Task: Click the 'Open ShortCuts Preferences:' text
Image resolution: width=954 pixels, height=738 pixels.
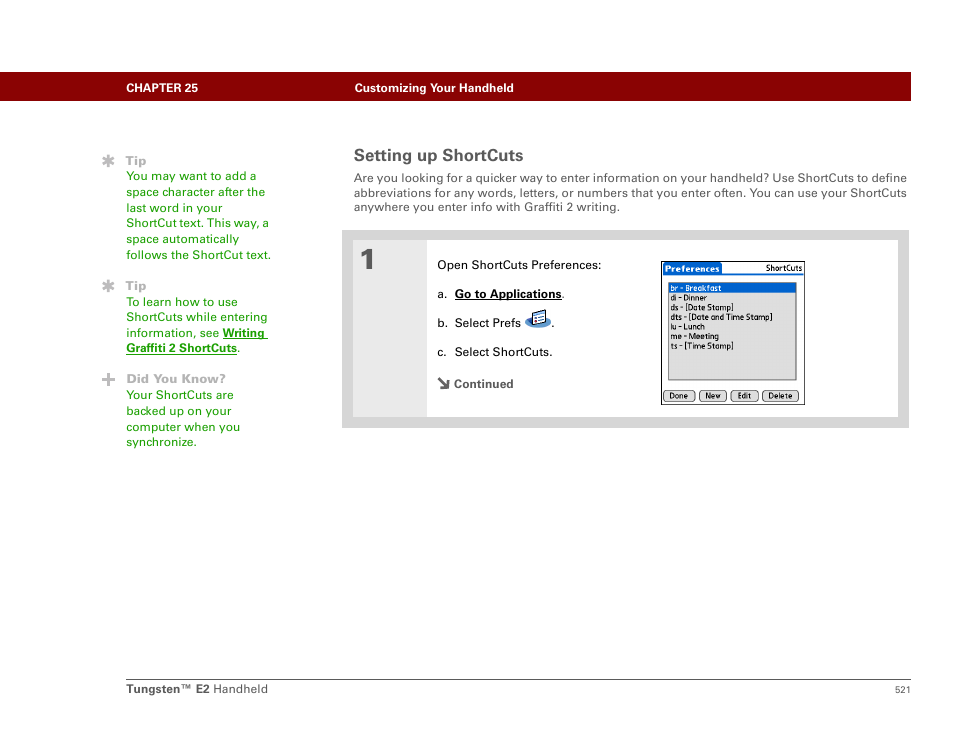Action: (x=519, y=265)
